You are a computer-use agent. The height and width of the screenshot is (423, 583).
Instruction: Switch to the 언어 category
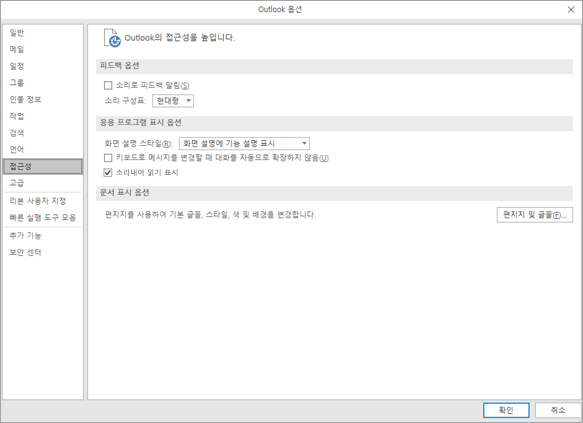click(42, 150)
